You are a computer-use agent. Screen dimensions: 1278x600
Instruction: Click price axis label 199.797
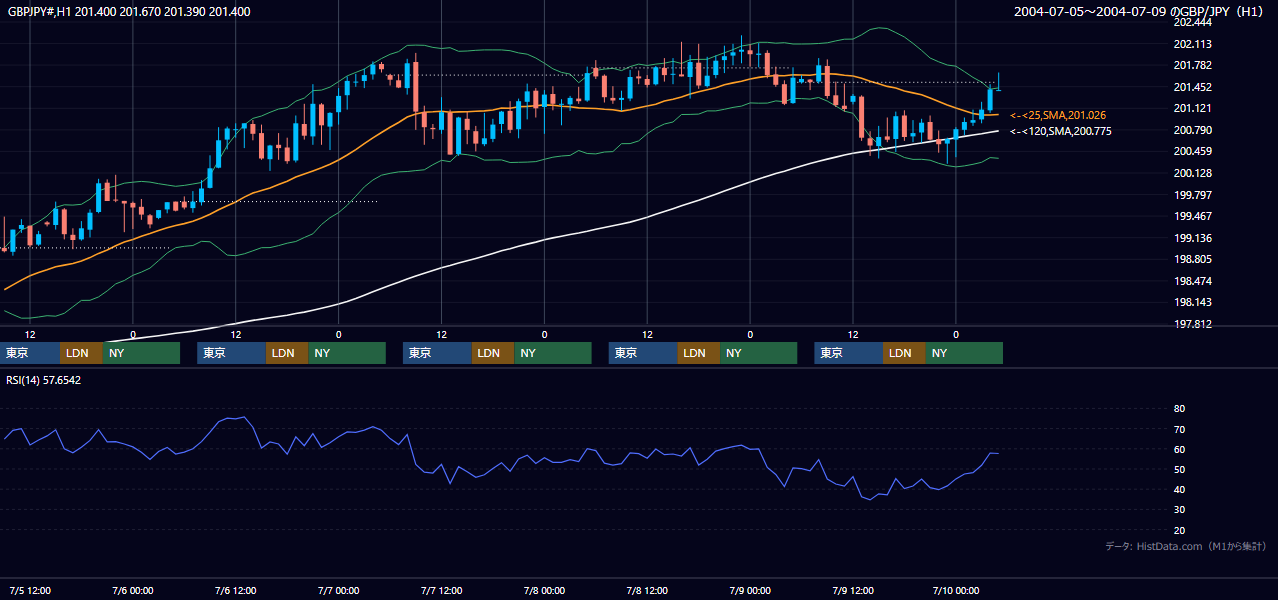click(x=1192, y=195)
